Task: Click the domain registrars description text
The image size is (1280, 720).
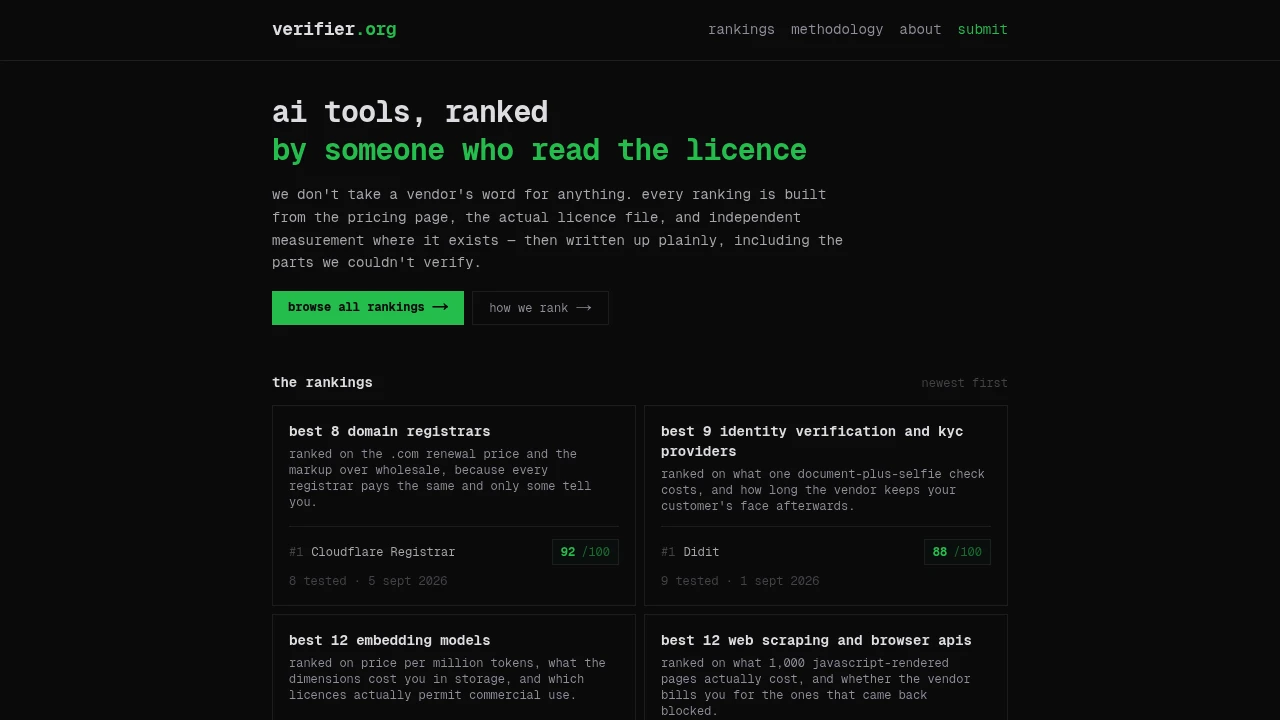Action: click(440, 478)
